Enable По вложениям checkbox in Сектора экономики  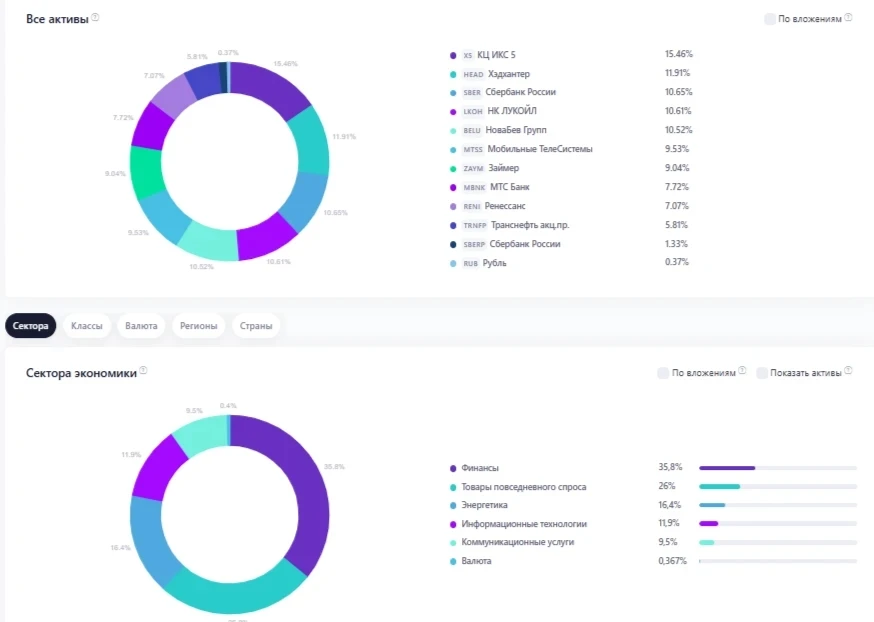(x=663, y=373)
